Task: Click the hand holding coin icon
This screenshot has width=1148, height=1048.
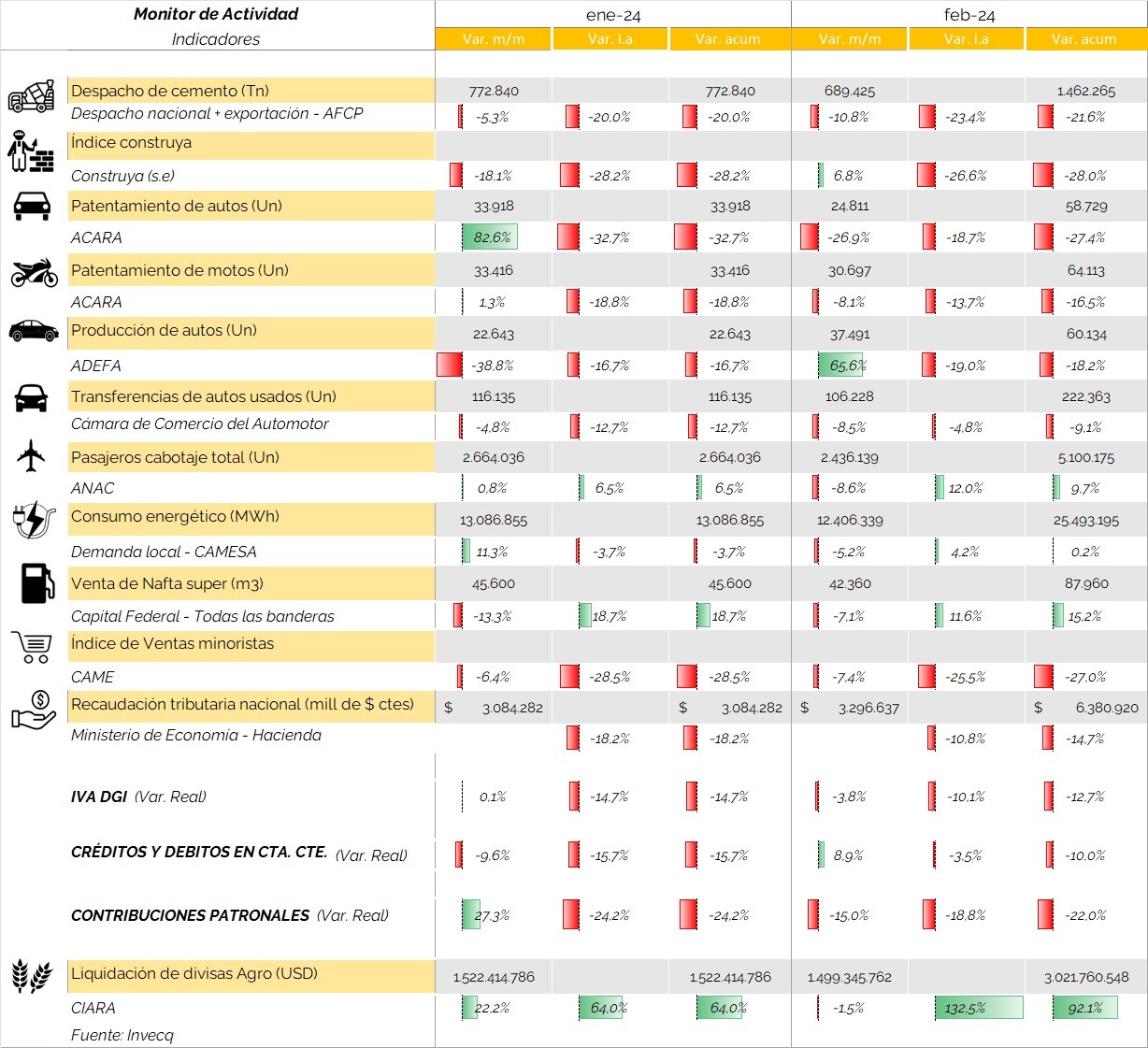Action: 34,711
